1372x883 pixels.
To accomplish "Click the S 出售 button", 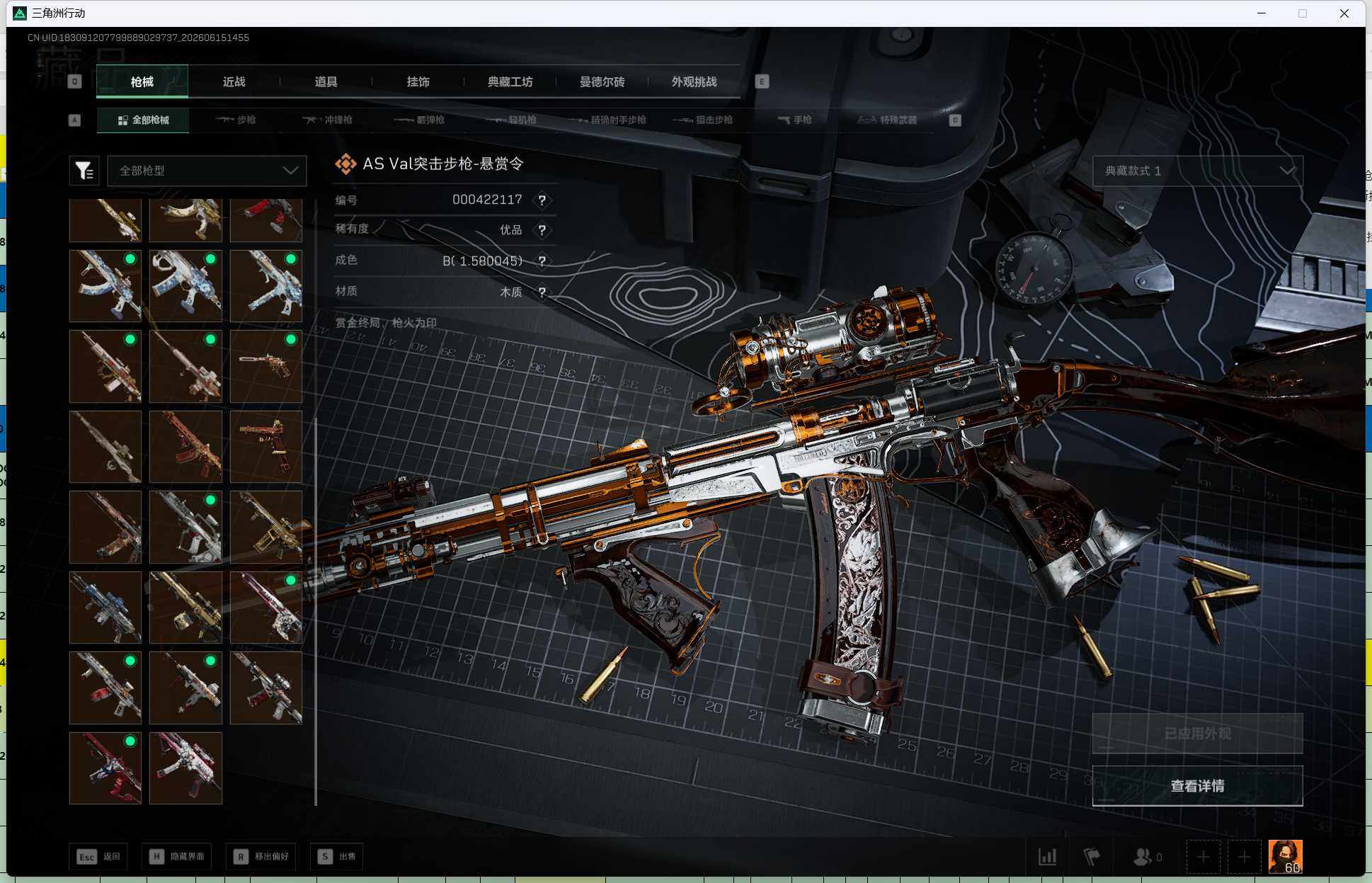I will [x=337, y=857].
